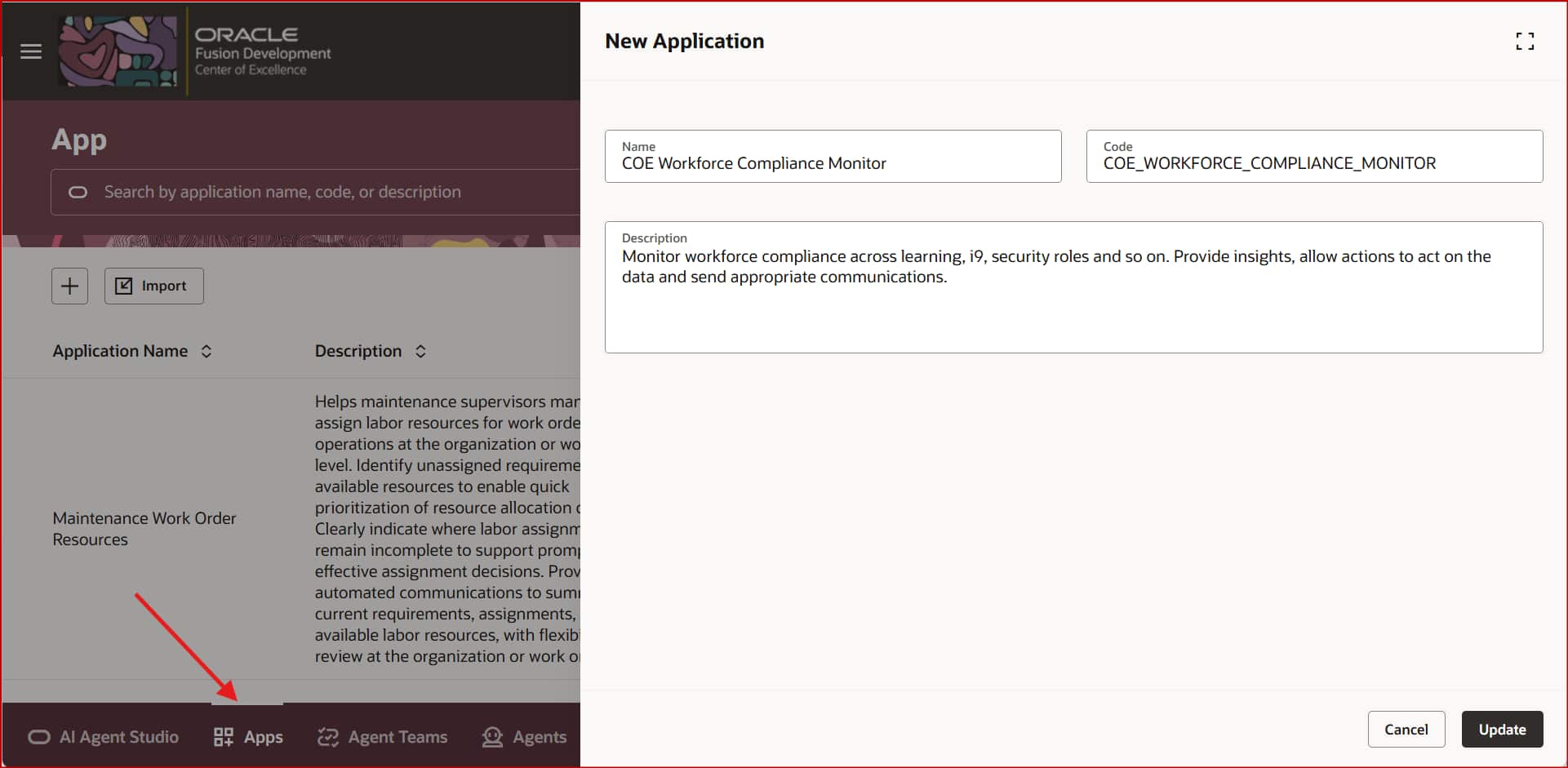Focus the application search field
The image size is (1568, 768).
315,193
